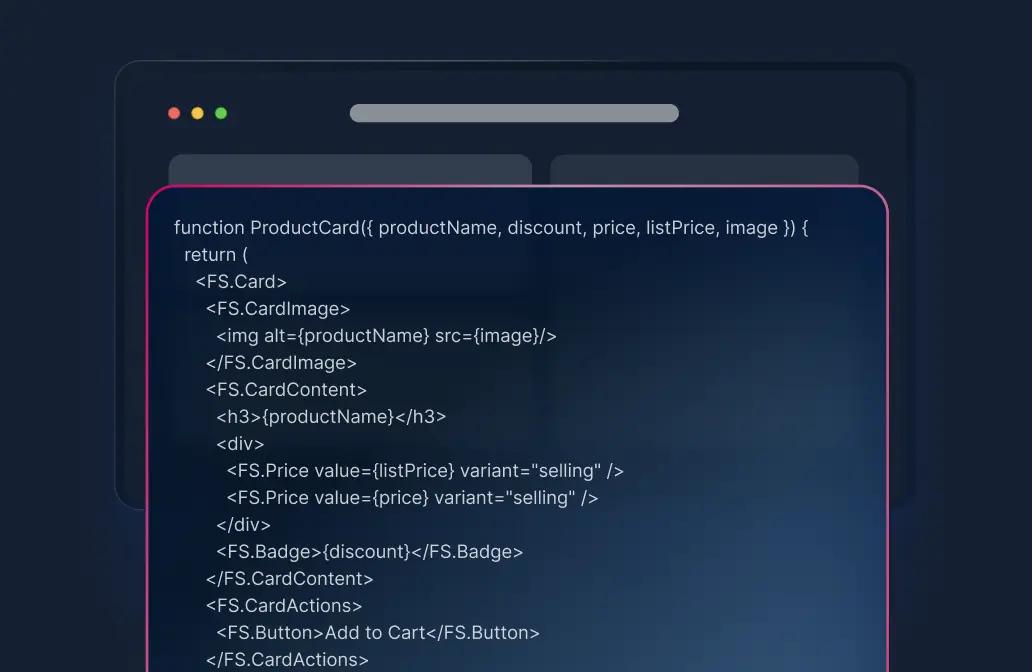Viewport: 1032px width, 672px height.
Task: Select the browser address bar pill
Action: [x=513, y=113]
